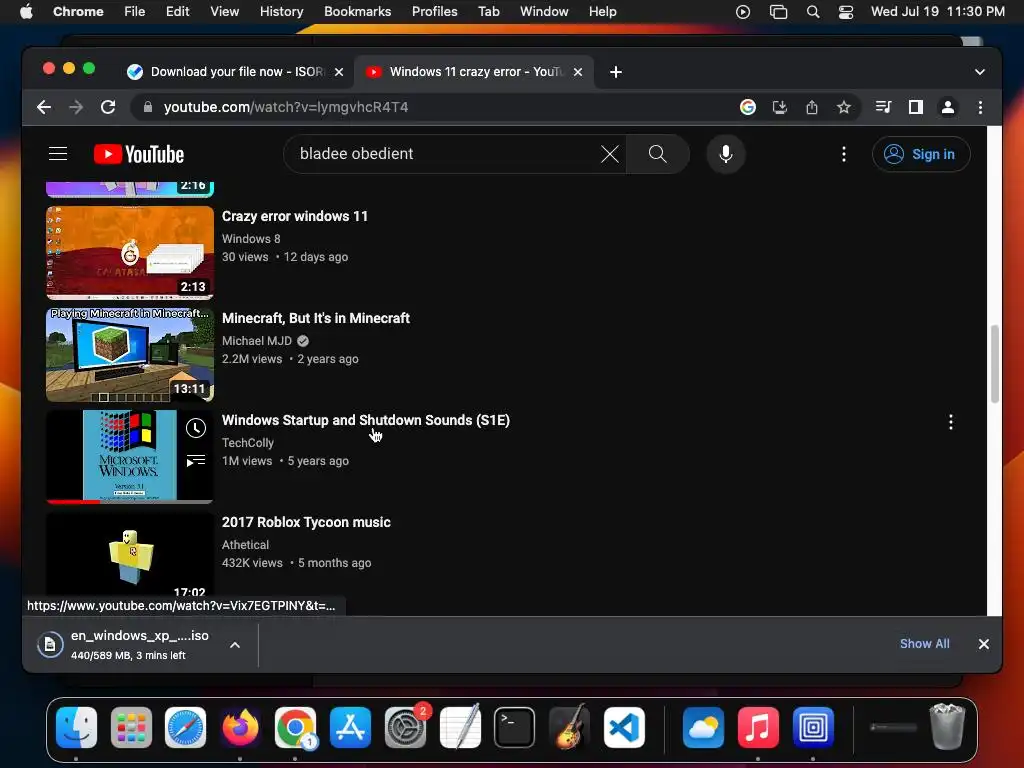This screenshot has height=768, width=1024.
Task: Open the Apple menu
Action: tap(26, 12)
